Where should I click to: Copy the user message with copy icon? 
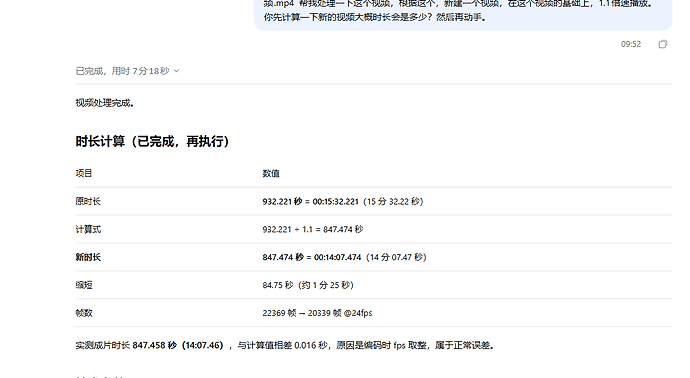(x=663, y=44)
